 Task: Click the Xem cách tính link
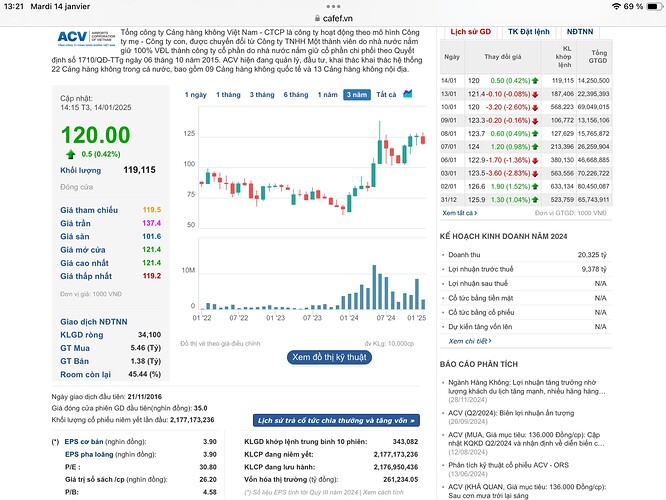(383, 492)
